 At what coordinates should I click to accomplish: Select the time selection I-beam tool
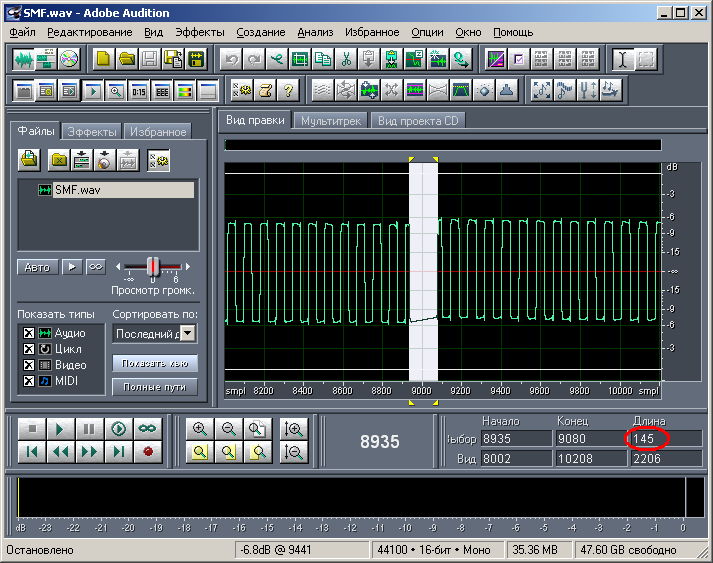623,59
